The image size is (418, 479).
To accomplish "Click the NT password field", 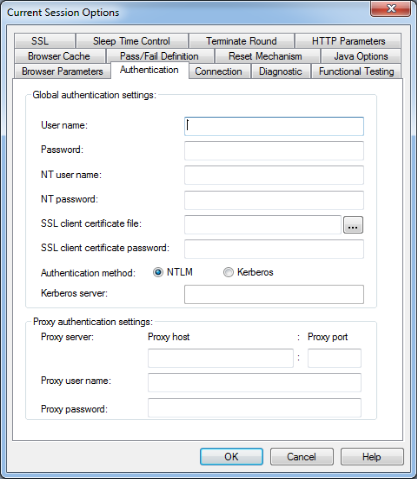I will [274, 200].
